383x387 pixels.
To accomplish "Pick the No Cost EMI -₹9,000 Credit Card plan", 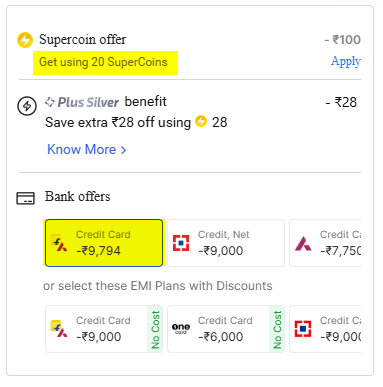I will (x=104, y=329).
